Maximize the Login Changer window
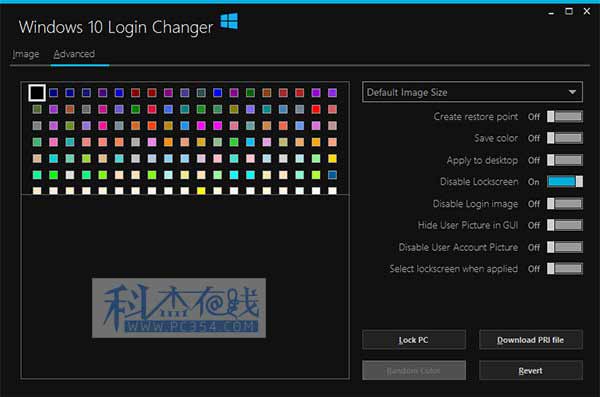600x397 pixels. [569, 11]
